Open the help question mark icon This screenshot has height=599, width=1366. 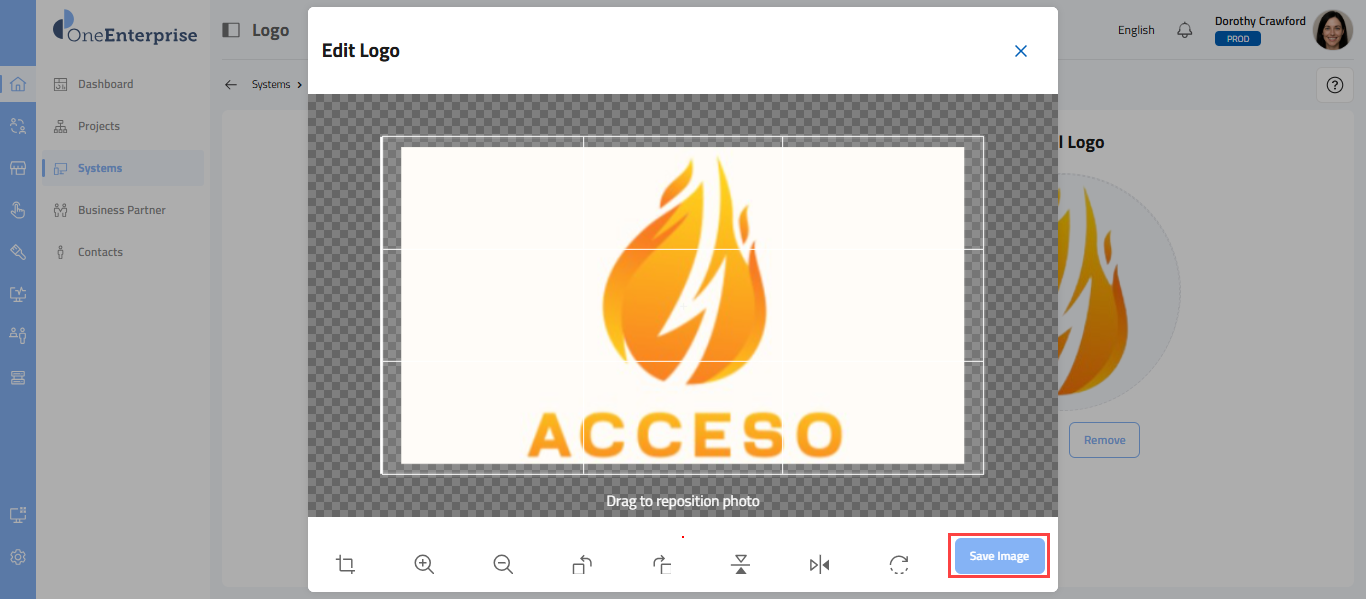[x=1334, y=85]
